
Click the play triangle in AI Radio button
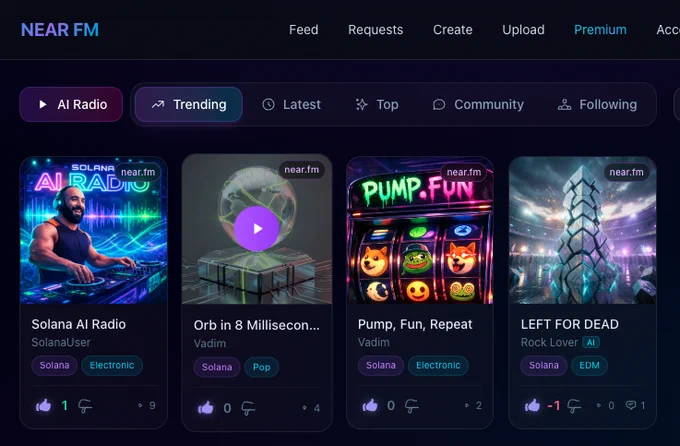click(x=42, y=105)
